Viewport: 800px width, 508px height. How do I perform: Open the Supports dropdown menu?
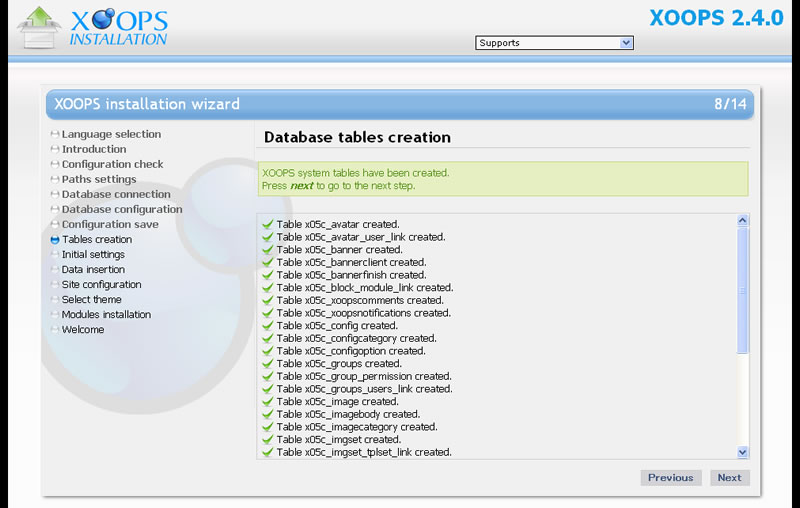[x=554, y=43]
